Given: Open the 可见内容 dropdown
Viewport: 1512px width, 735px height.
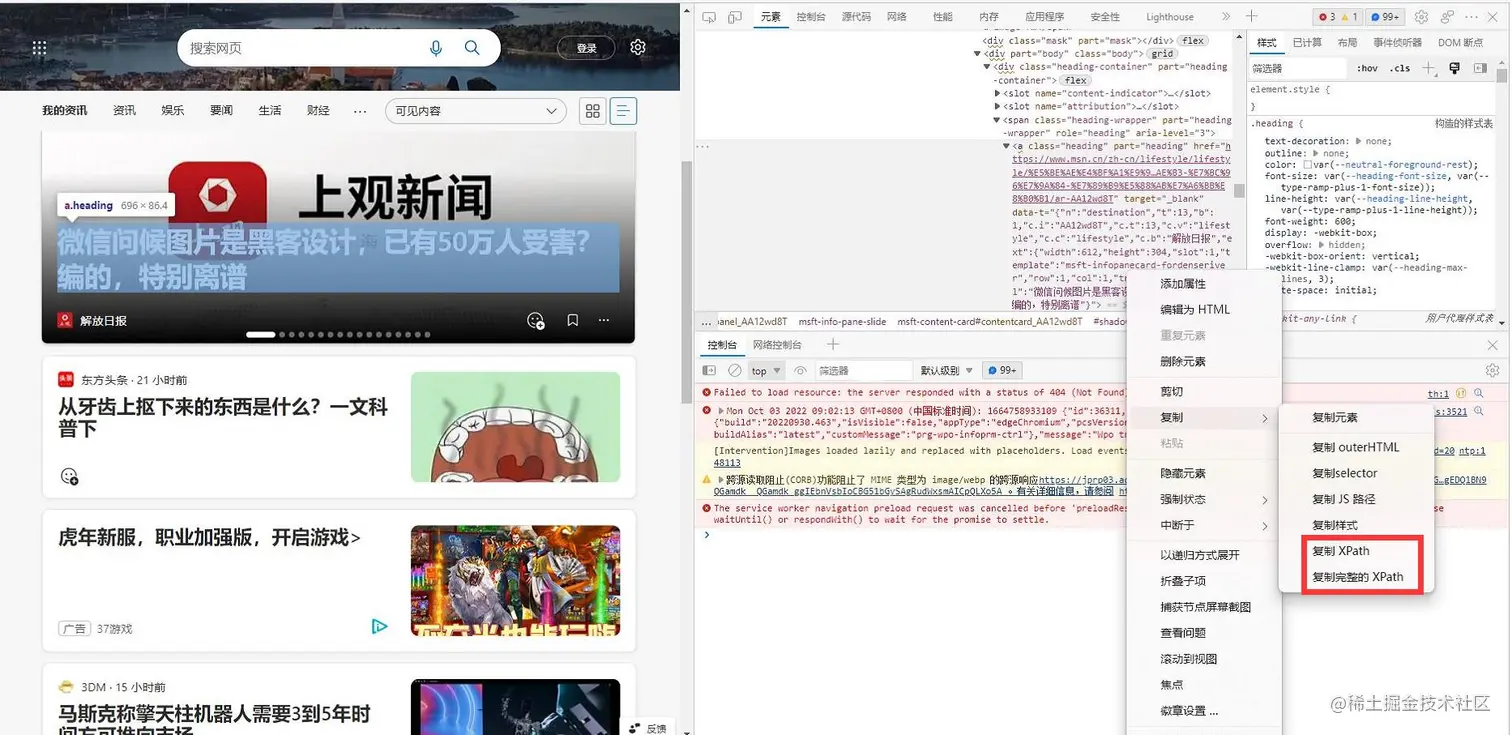Looking at the screenshot, I should click(476, 111).
